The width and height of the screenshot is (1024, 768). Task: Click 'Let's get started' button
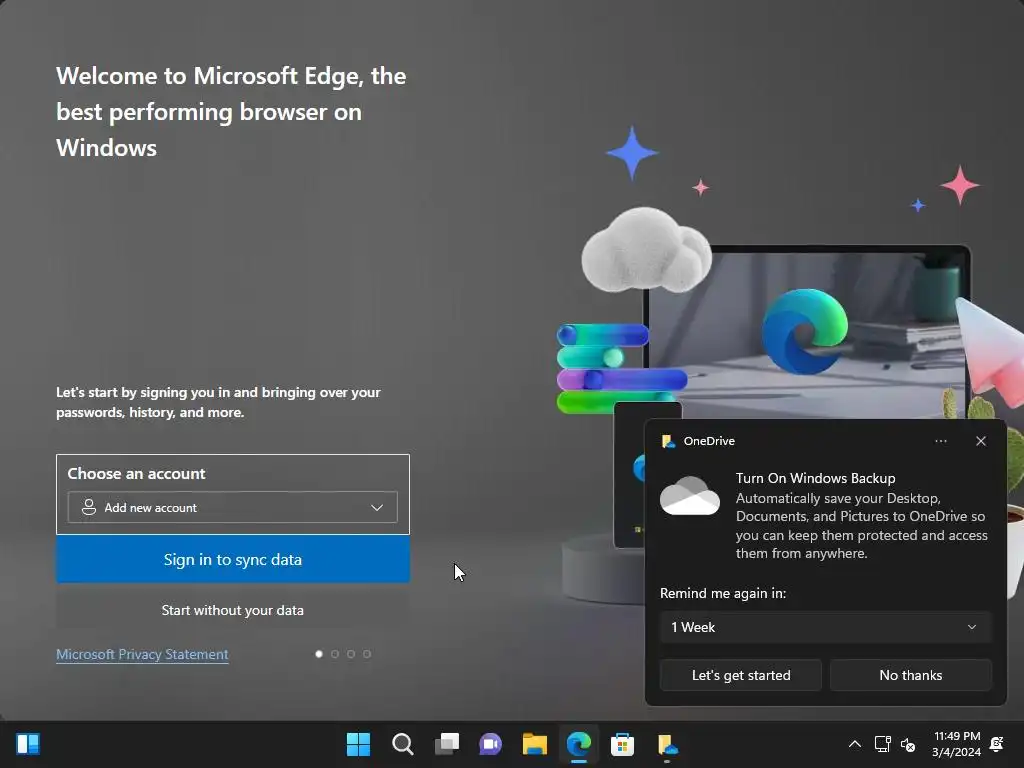click(x=741, y=675)
